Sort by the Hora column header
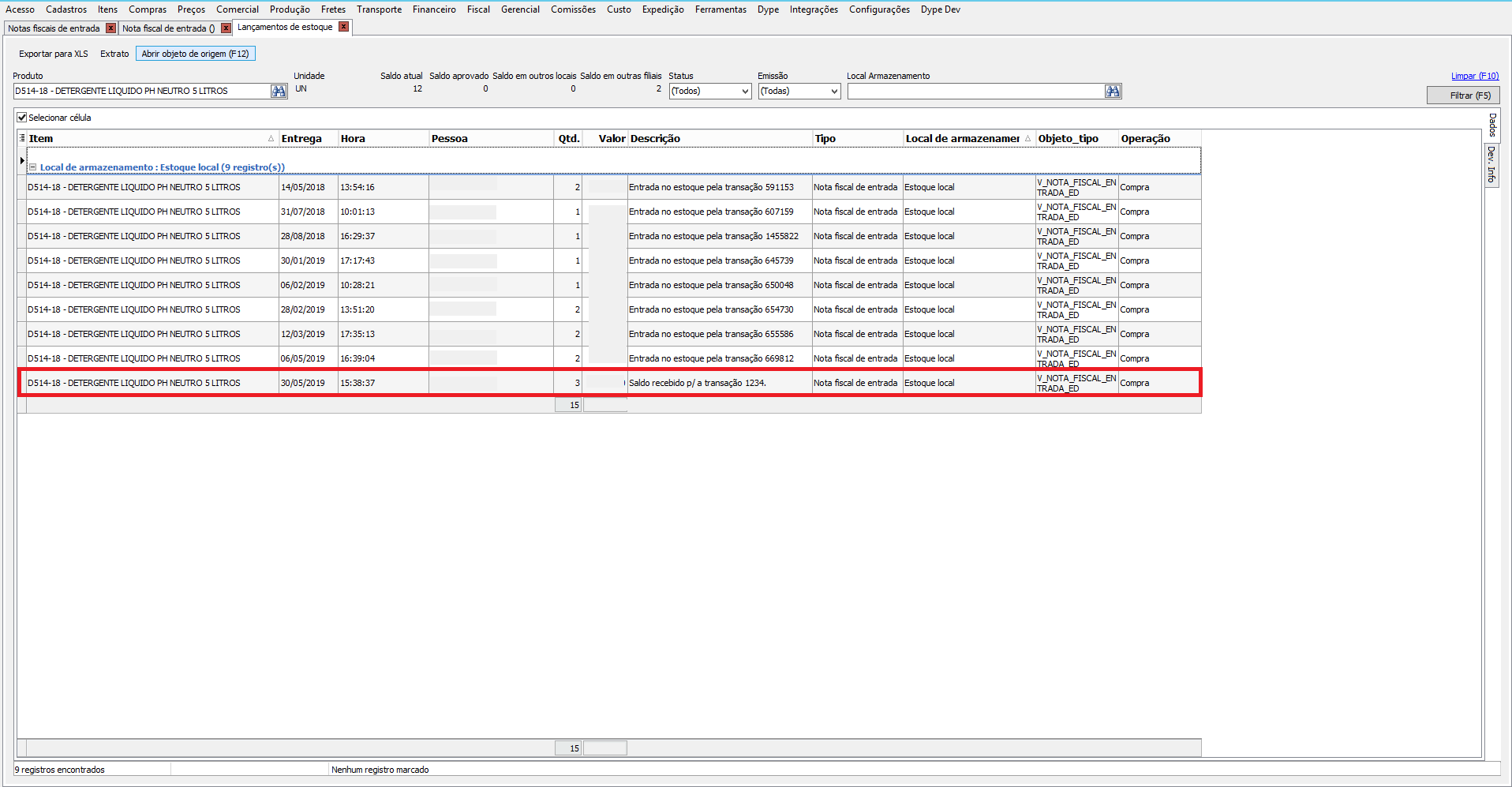 coord(384,139)
